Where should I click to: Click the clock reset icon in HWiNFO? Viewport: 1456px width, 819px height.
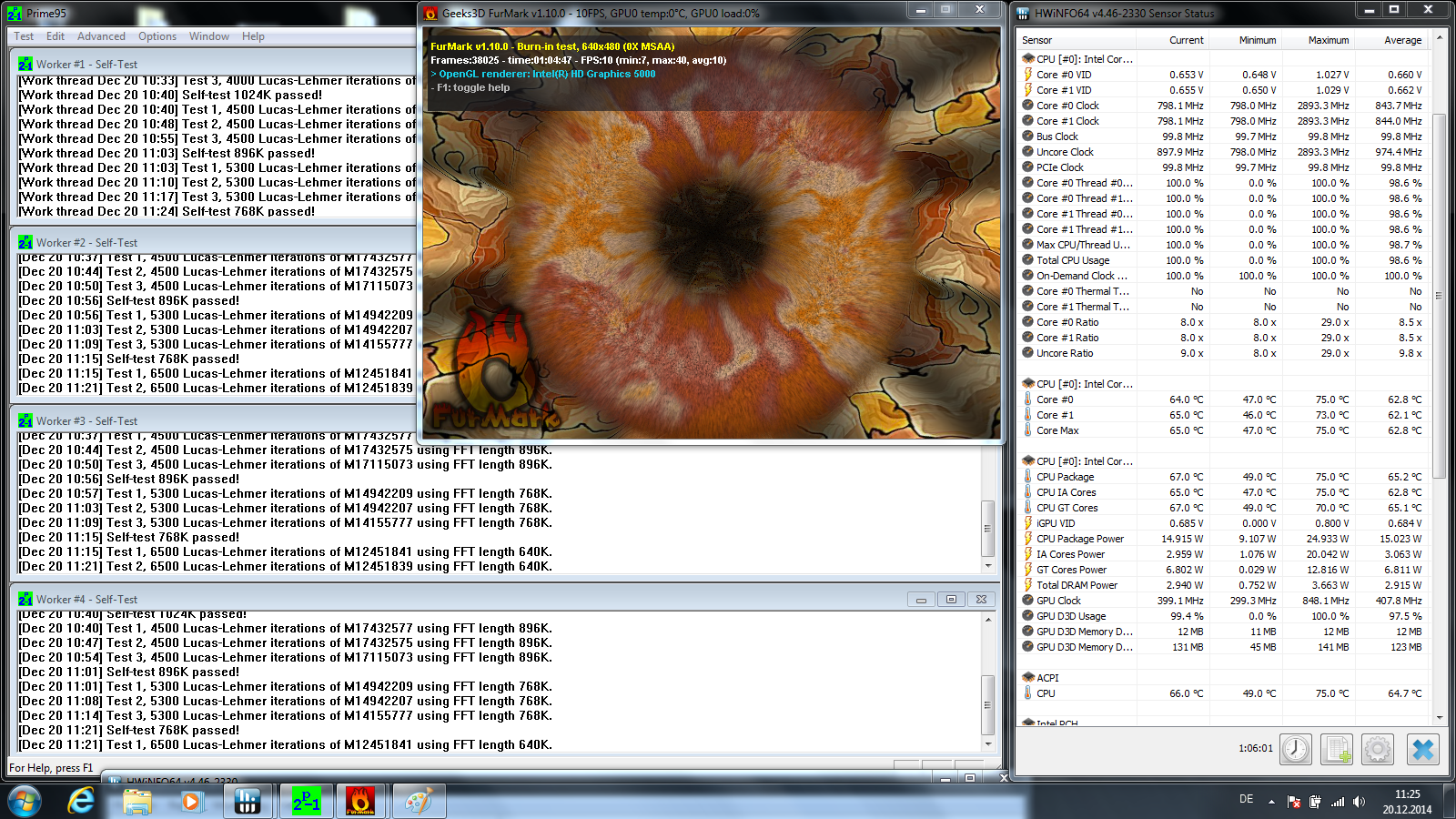(x=1296, y=749)
